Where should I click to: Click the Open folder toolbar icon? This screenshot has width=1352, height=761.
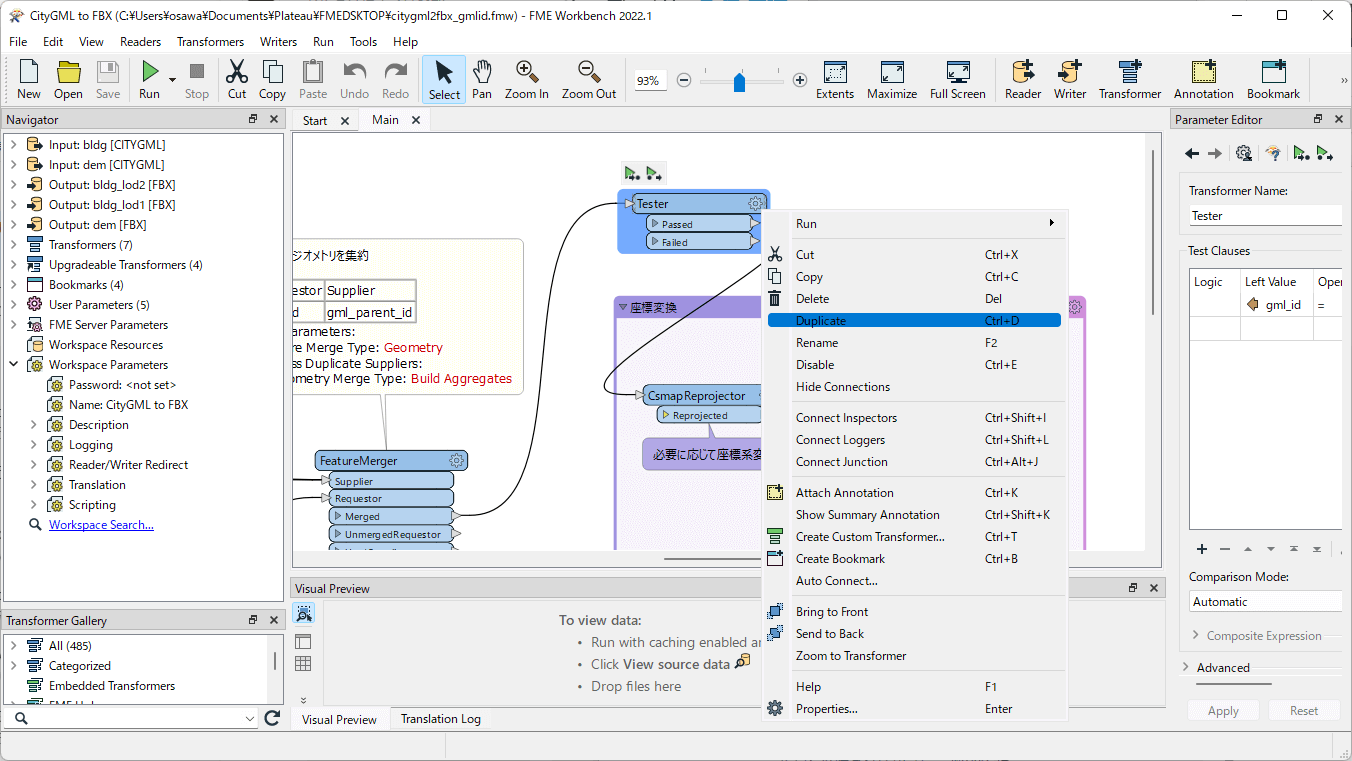click(x=68, y=72)
